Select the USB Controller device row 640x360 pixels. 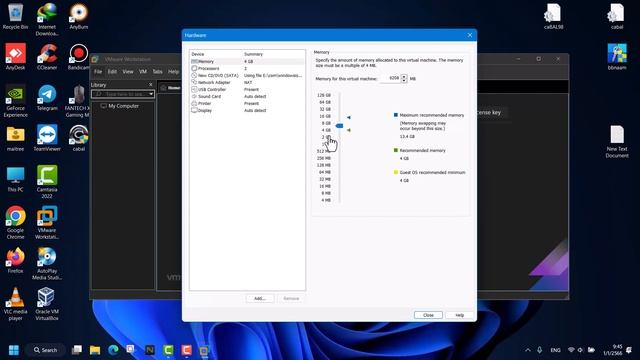(247, 89)
